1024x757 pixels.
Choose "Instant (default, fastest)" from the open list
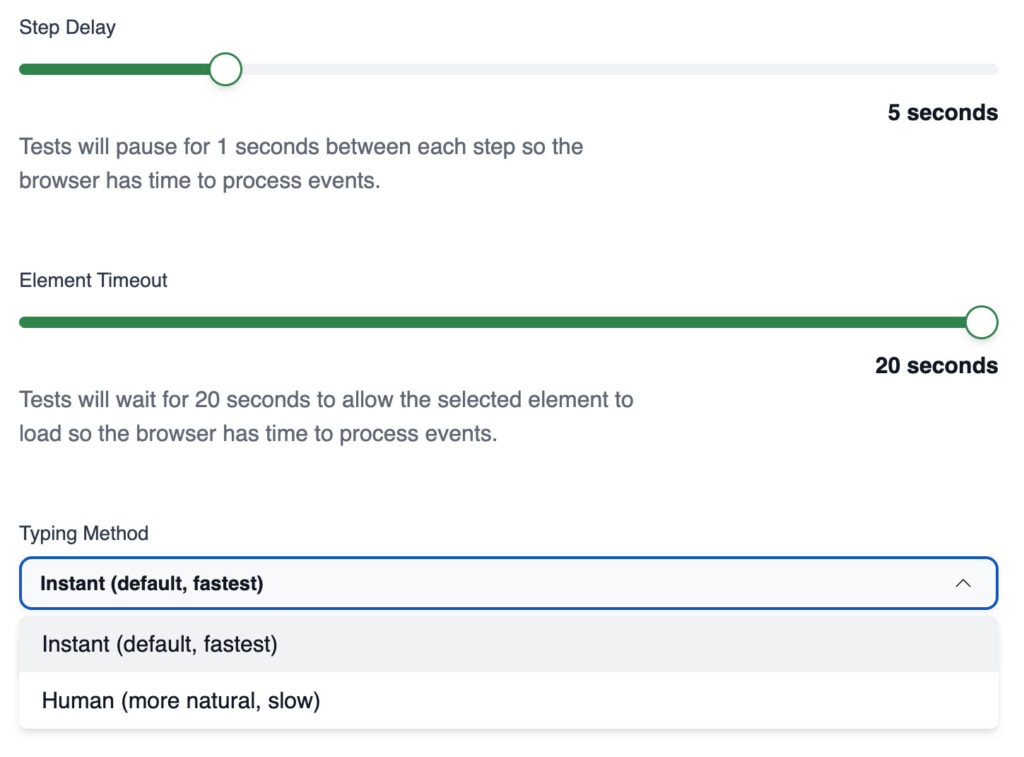pos(160,644)
